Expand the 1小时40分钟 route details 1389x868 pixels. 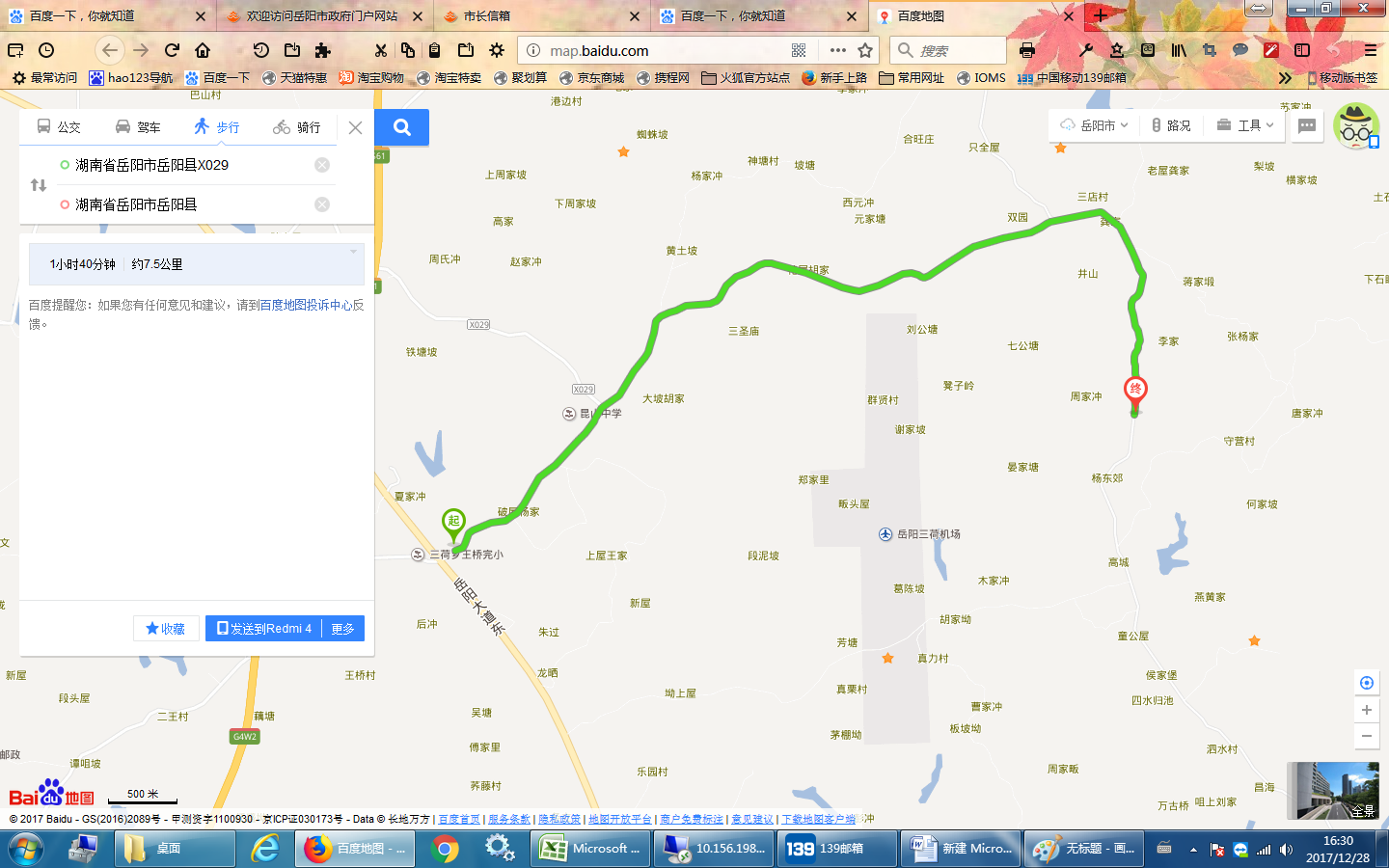[196, 264]
